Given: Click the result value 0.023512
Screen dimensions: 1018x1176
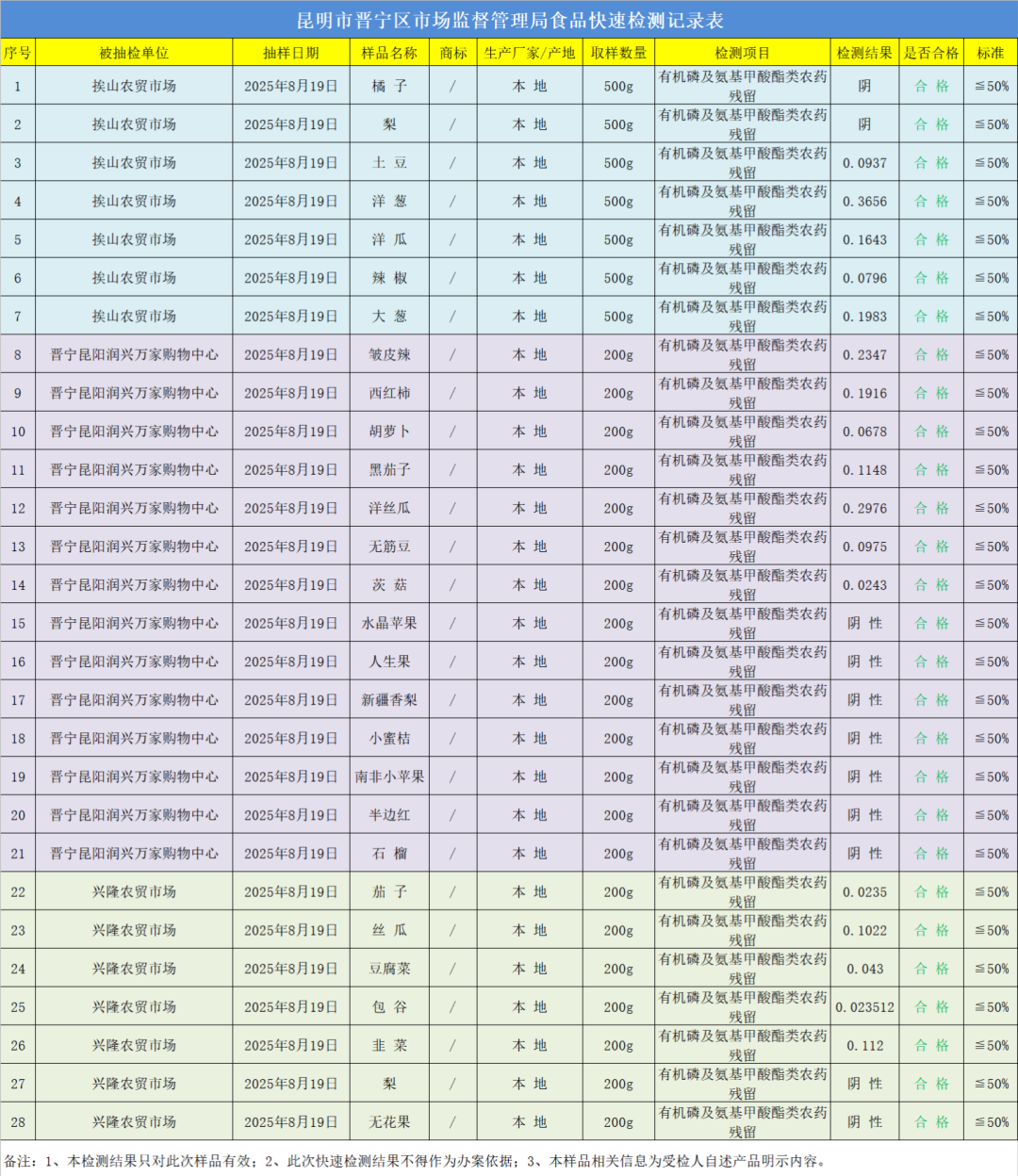Looking at the screenshot, I should click(x=864, y=1007).
